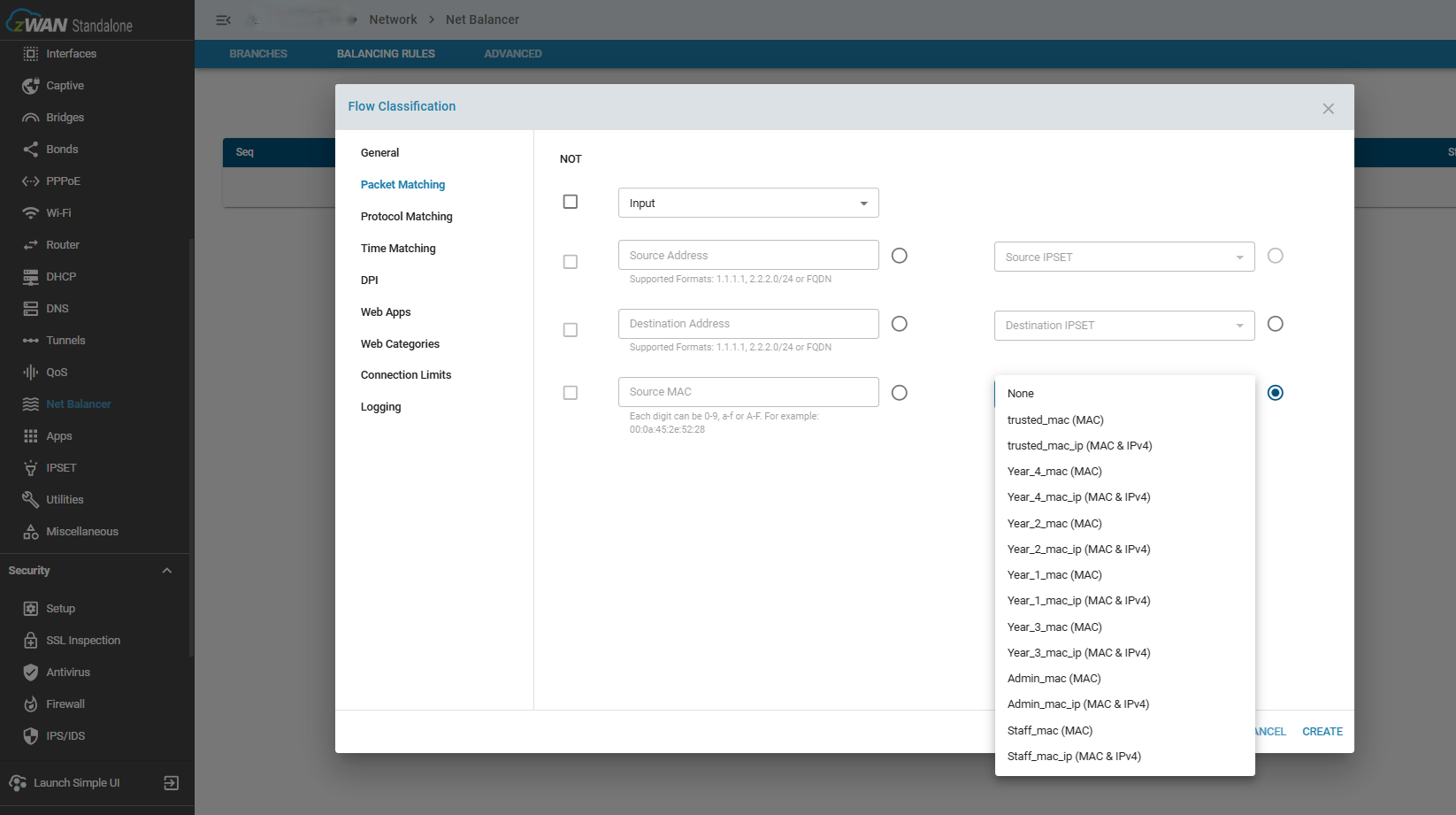Open the Input direction dropdown
This screenshot has height=815, width=1456.
(x=748, y=203)
